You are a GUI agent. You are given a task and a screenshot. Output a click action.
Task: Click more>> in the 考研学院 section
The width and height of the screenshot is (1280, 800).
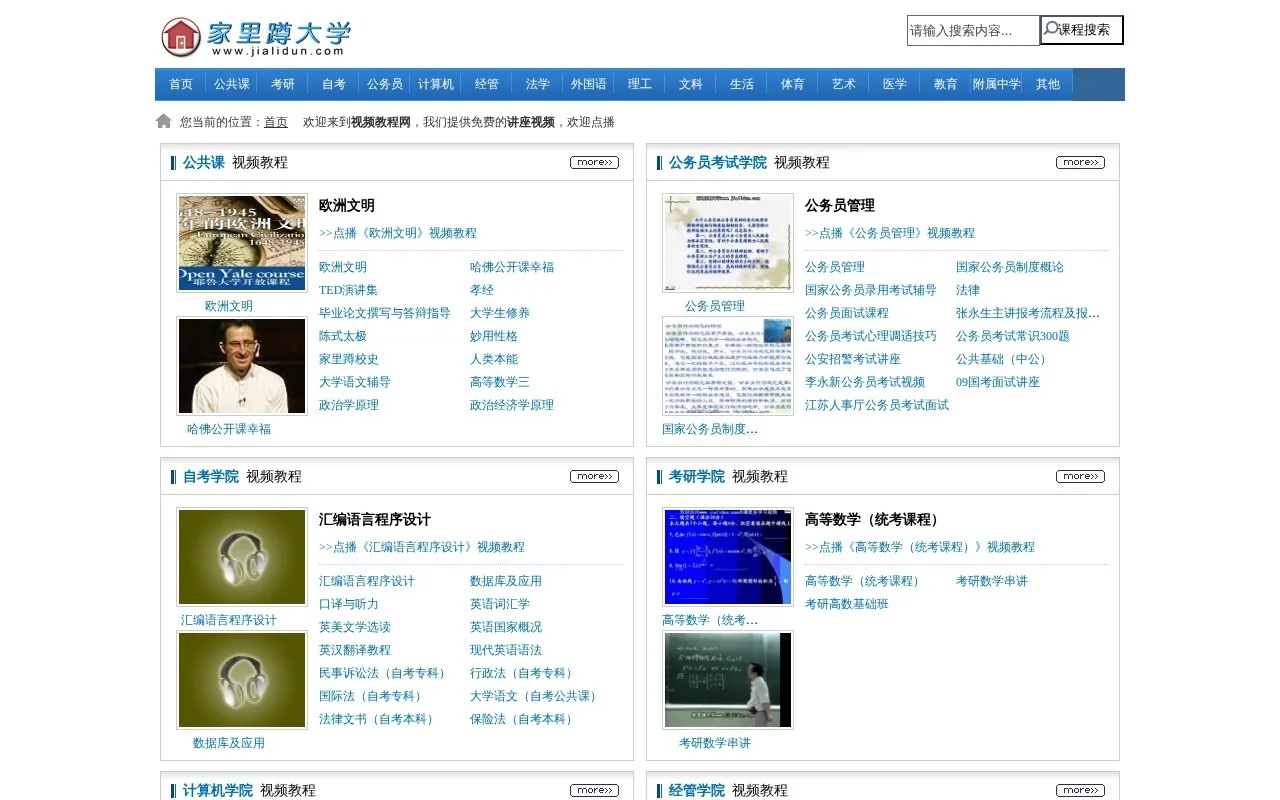click(1080, 476)
